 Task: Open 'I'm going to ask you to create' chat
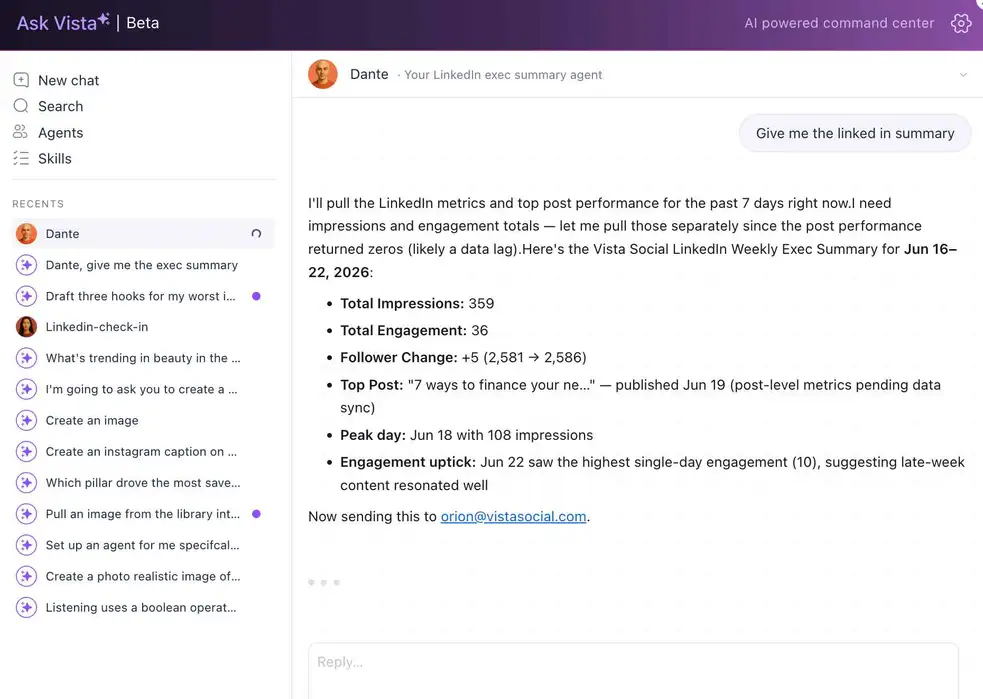144,389
